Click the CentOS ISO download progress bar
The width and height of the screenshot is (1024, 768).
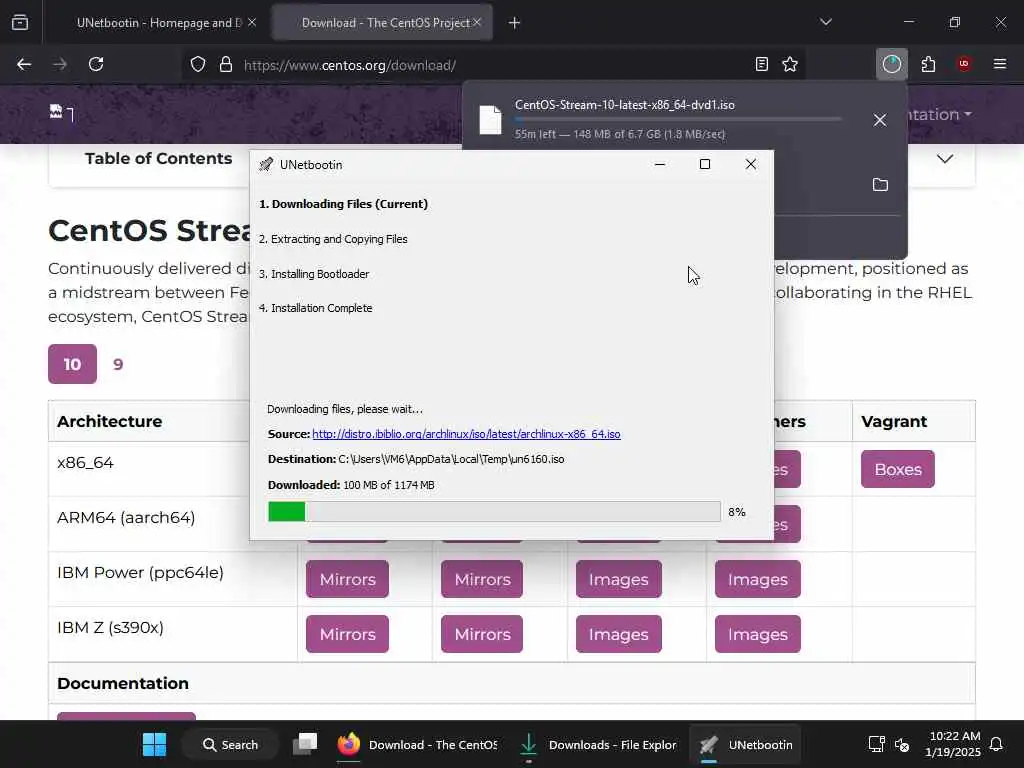point(678,119)
